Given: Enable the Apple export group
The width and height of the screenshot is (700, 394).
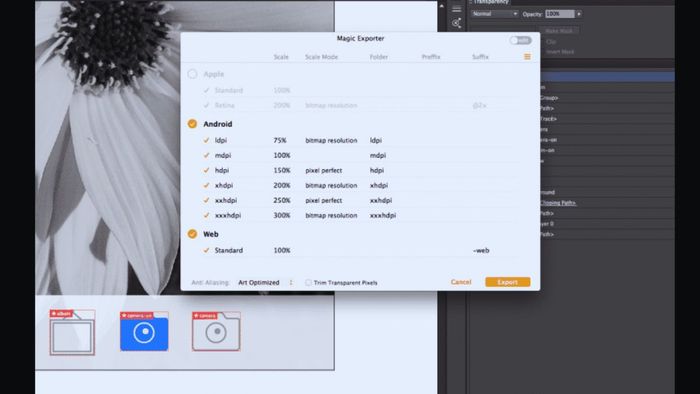Looking at the screenshot, I should 192,74.
